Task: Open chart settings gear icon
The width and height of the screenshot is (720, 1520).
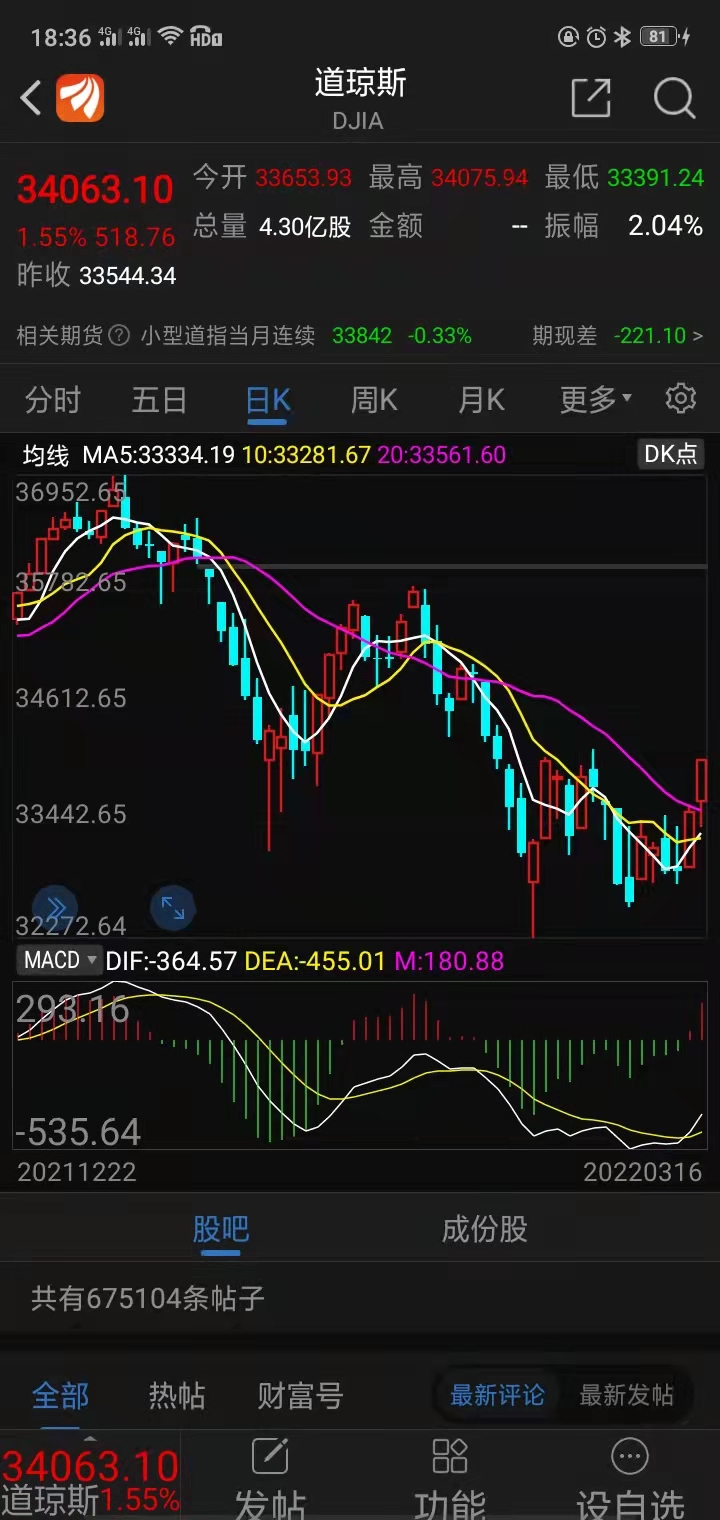Action: pos(681,398)
